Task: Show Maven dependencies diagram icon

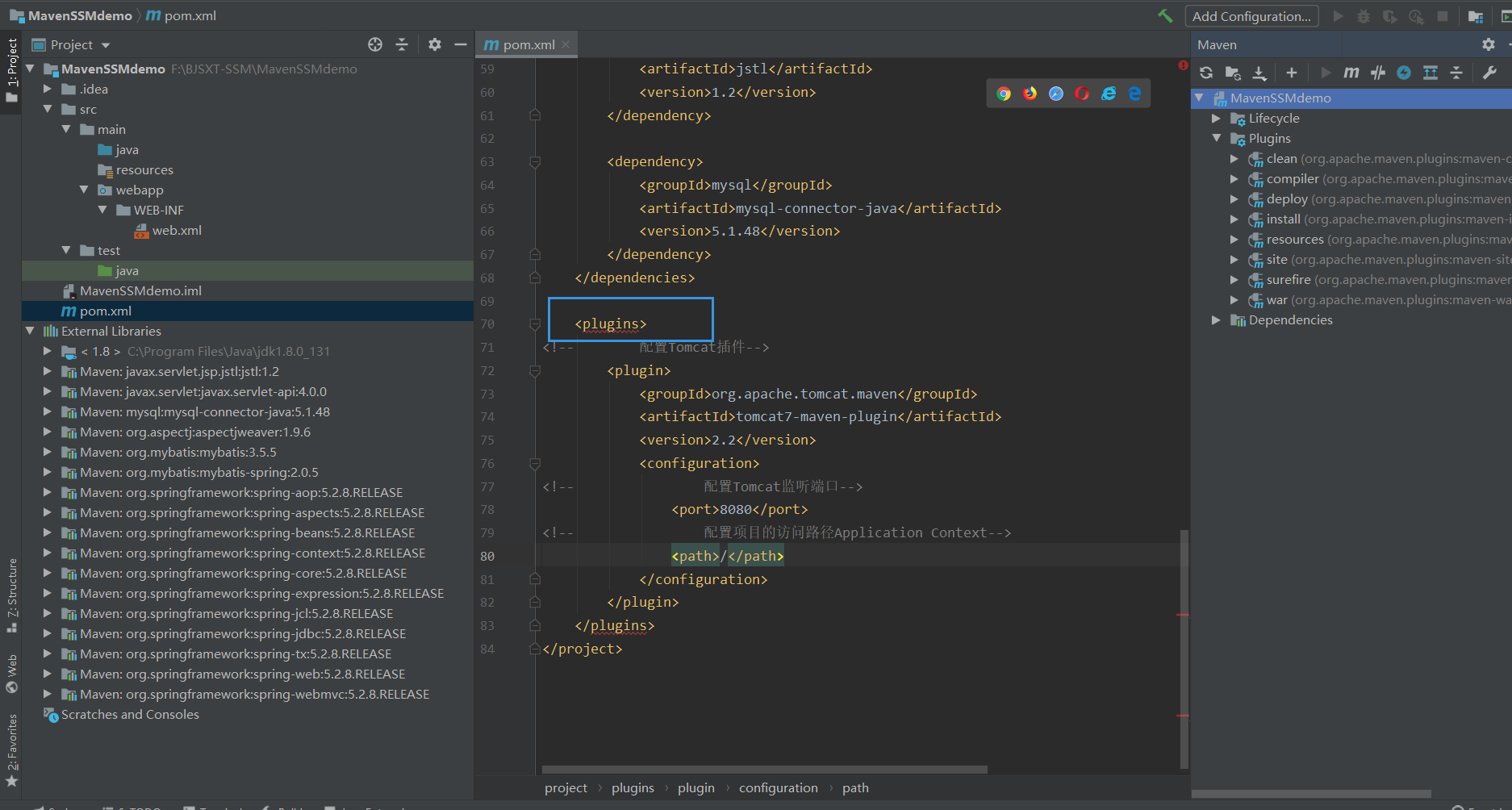Action: [x=1431, y=73]
